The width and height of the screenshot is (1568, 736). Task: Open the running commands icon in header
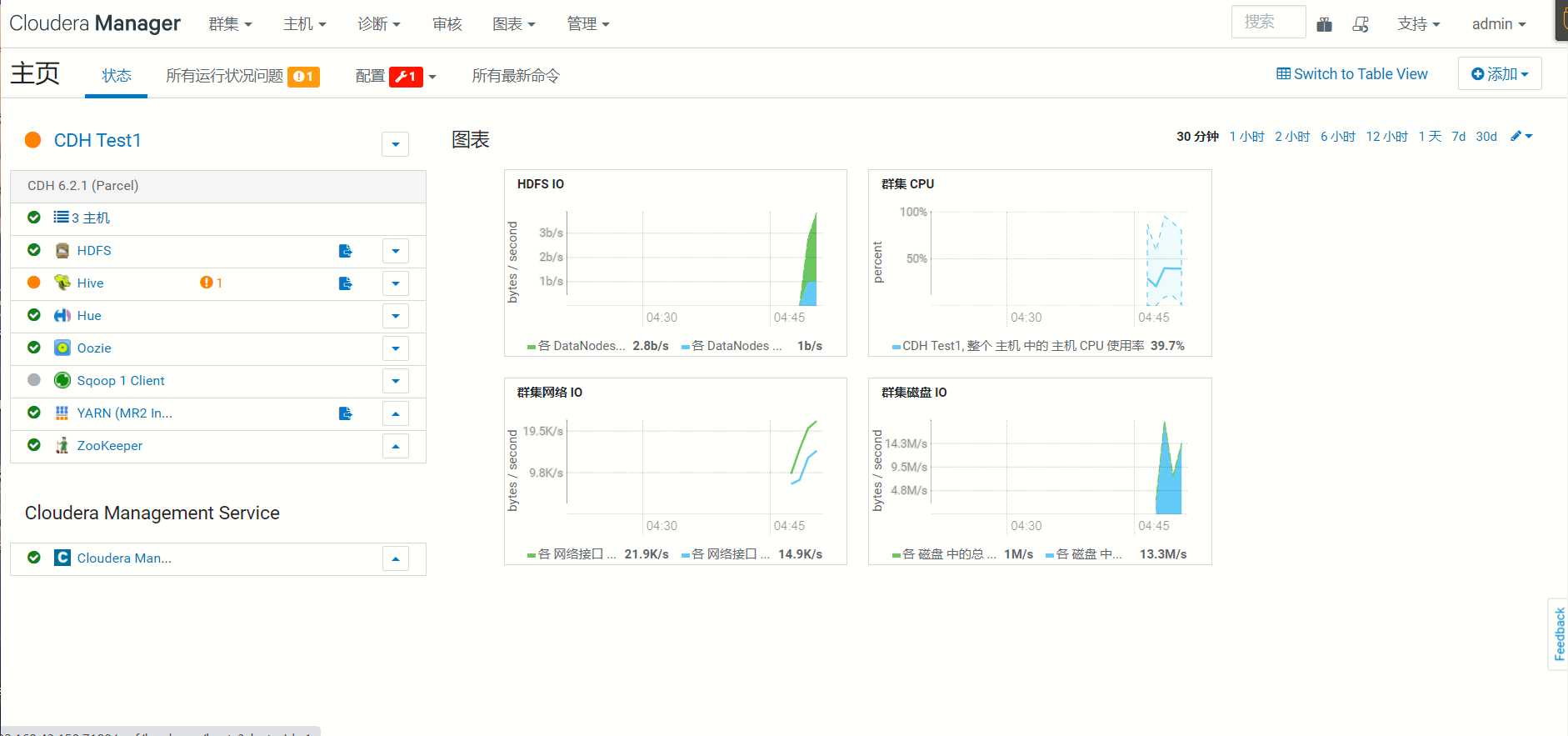click(1361, 24)
